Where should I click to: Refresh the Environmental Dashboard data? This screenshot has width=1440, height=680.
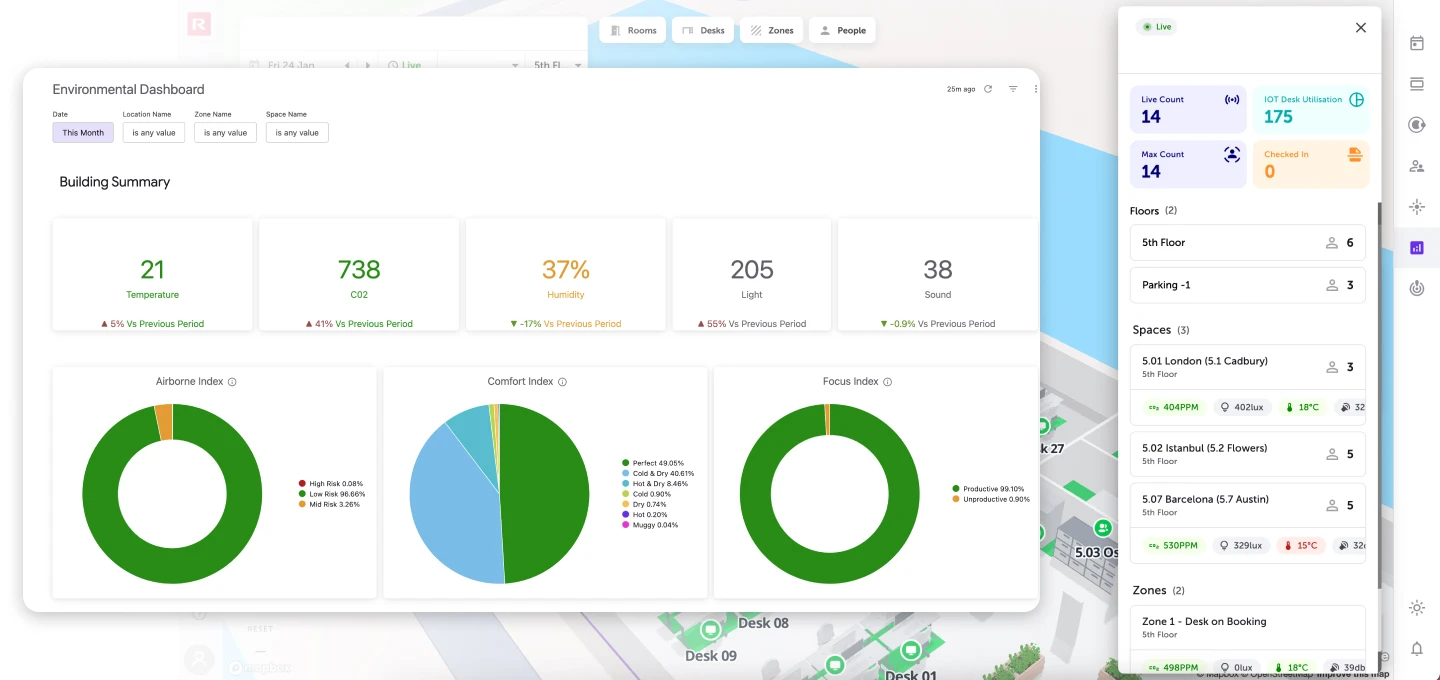click(x=988, y=89)
